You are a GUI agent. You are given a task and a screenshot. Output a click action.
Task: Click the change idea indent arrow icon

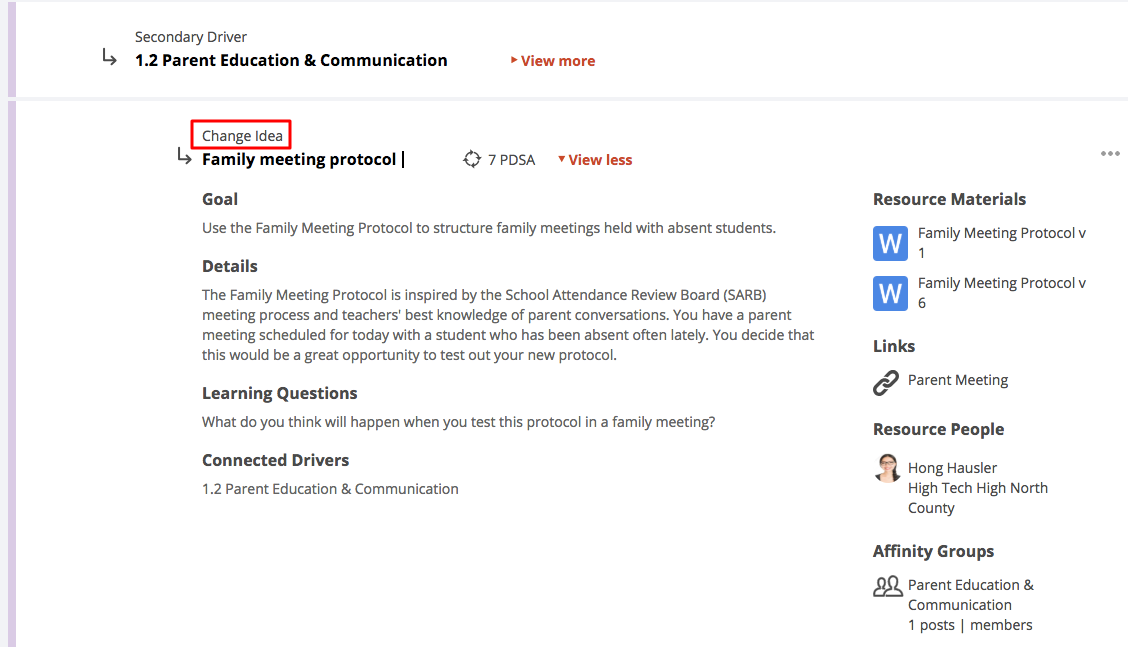184,156
